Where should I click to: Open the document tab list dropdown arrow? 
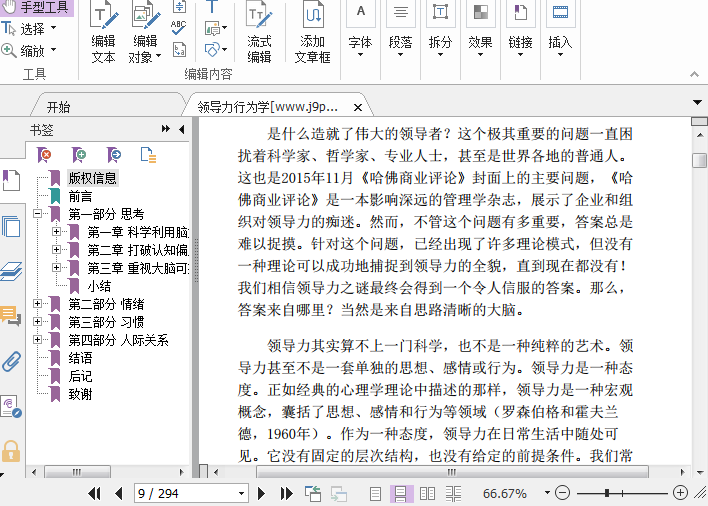697,103
